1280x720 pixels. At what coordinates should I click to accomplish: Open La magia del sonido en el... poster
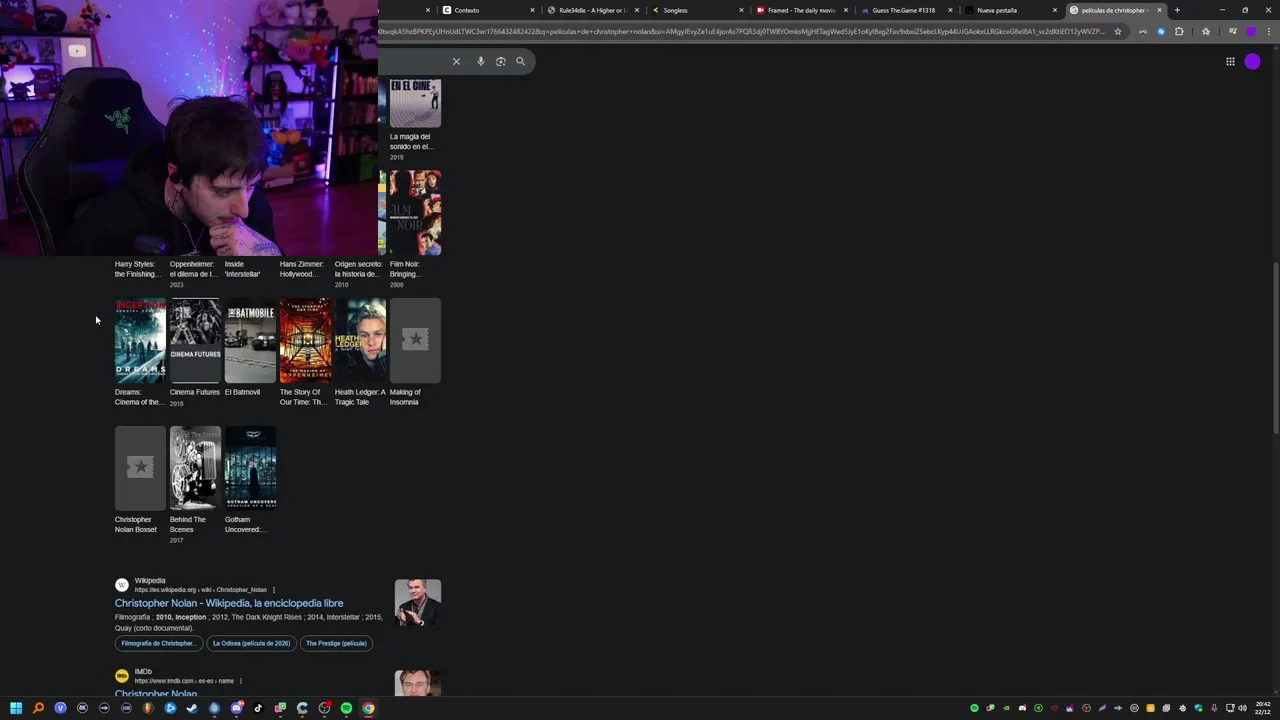(x=415, y=104)
